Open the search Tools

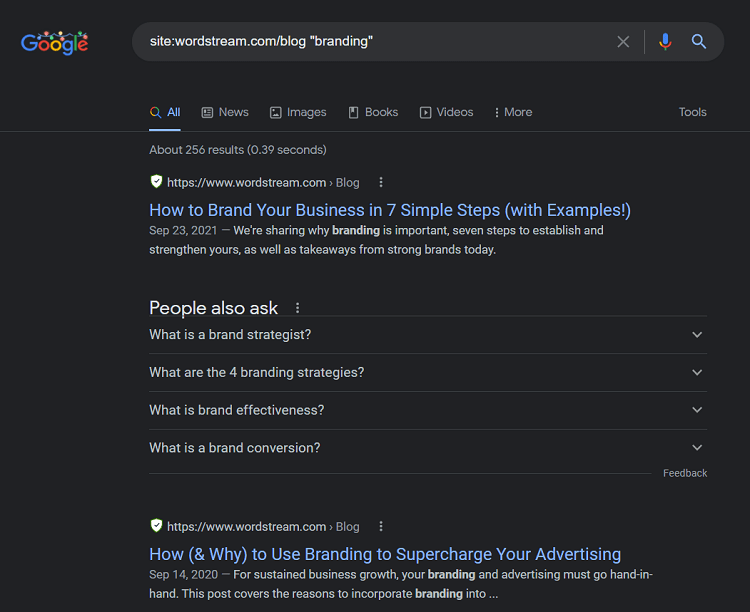click(x=692, y=112)
